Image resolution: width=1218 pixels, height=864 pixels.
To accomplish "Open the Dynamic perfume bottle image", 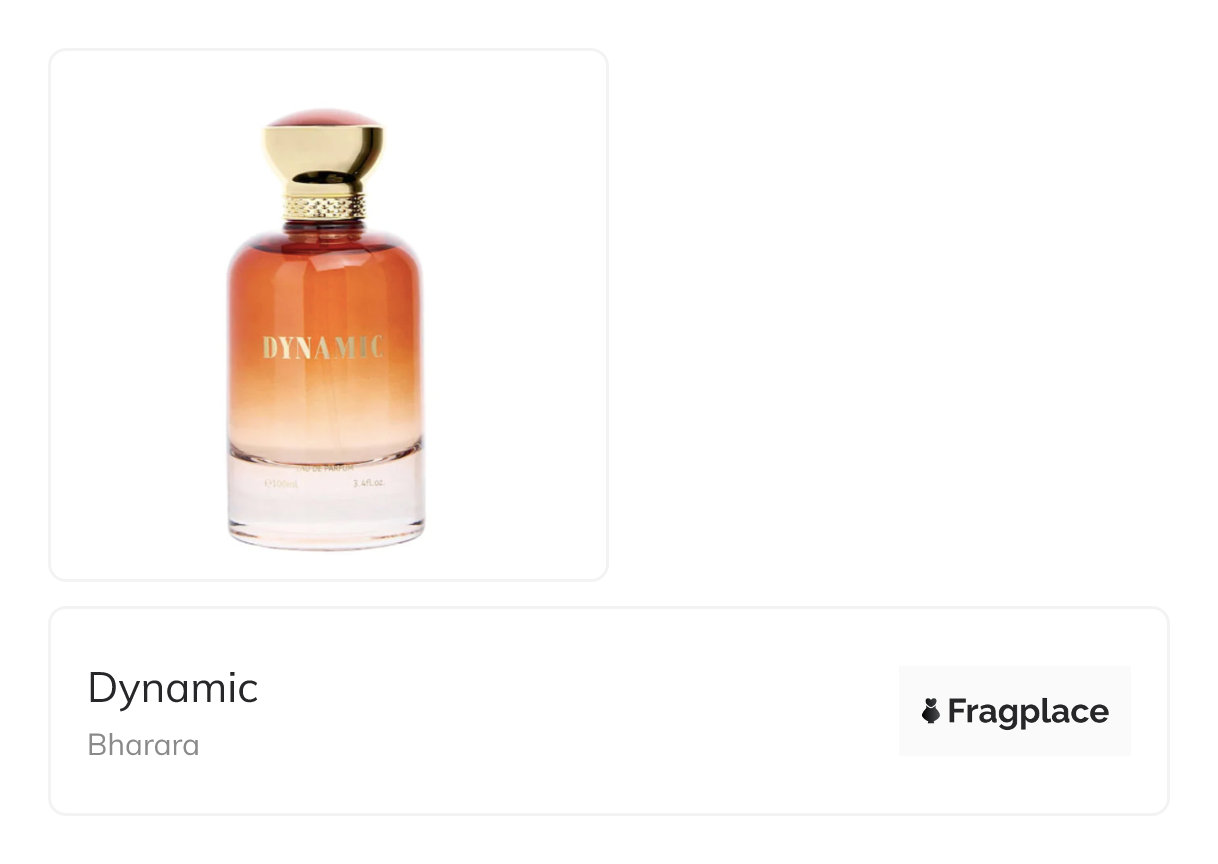I will click(x=325, y=330).
